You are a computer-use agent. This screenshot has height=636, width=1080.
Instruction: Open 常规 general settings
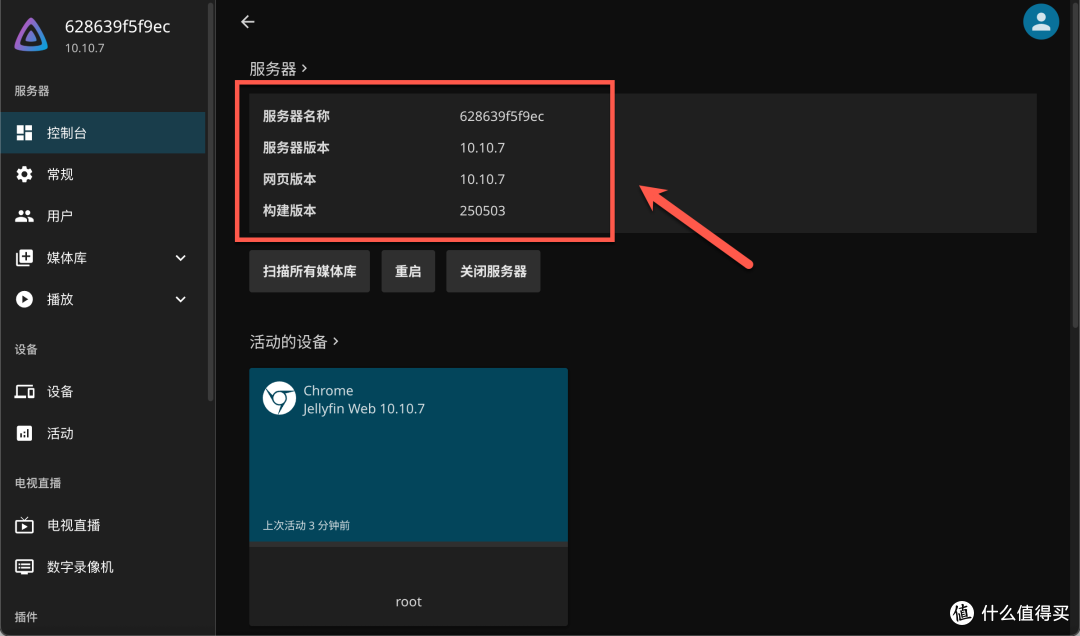click(103, 174)
